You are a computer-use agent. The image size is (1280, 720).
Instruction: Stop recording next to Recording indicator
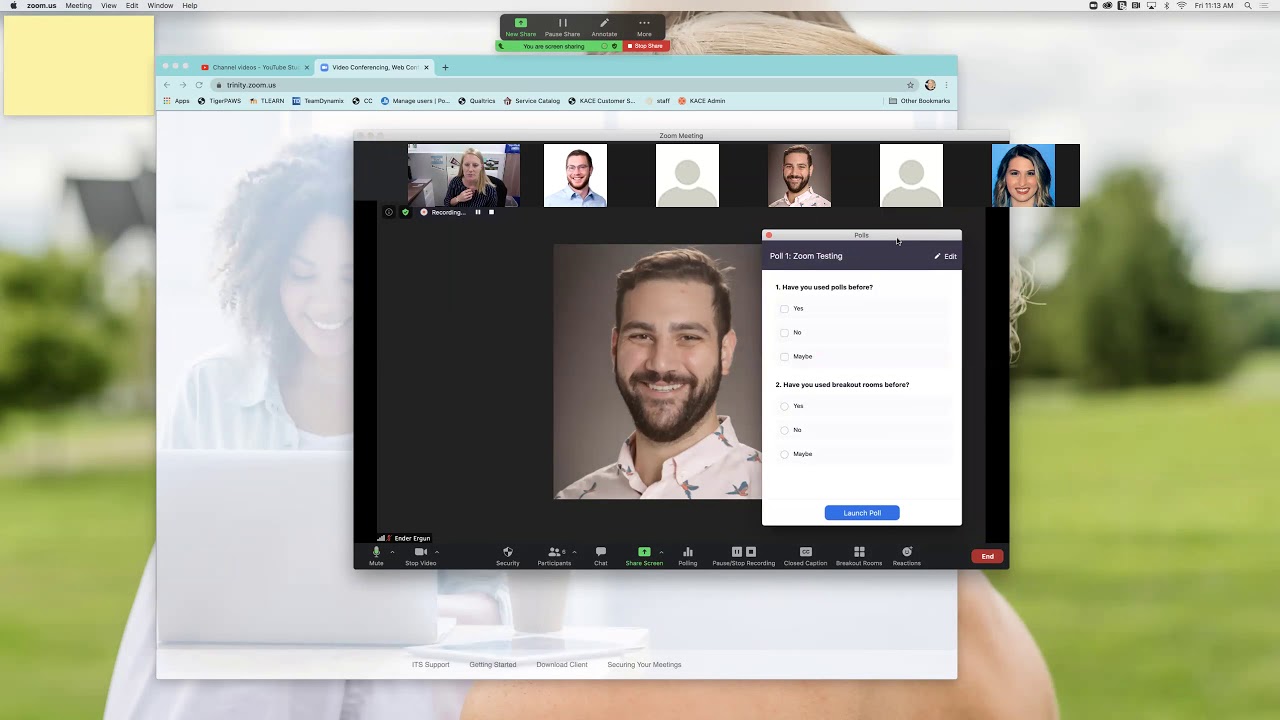click(x=491, y=212)
